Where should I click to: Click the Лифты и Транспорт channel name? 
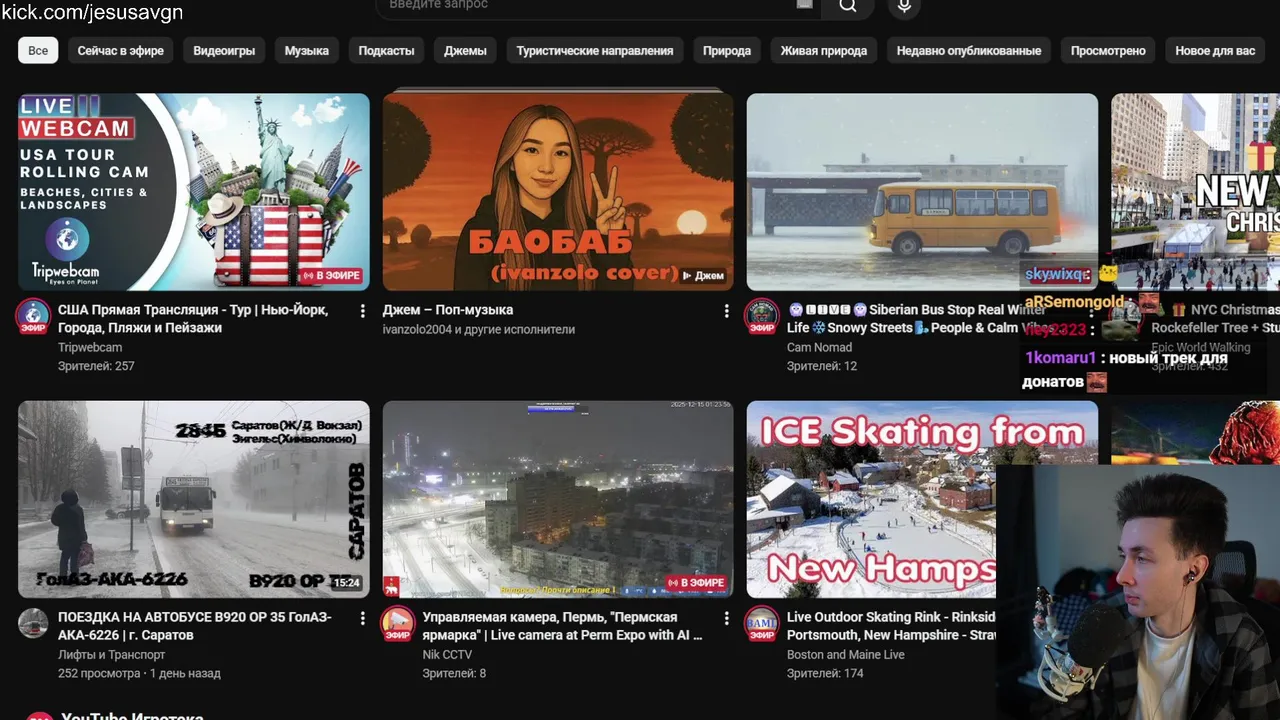(112, 655)
